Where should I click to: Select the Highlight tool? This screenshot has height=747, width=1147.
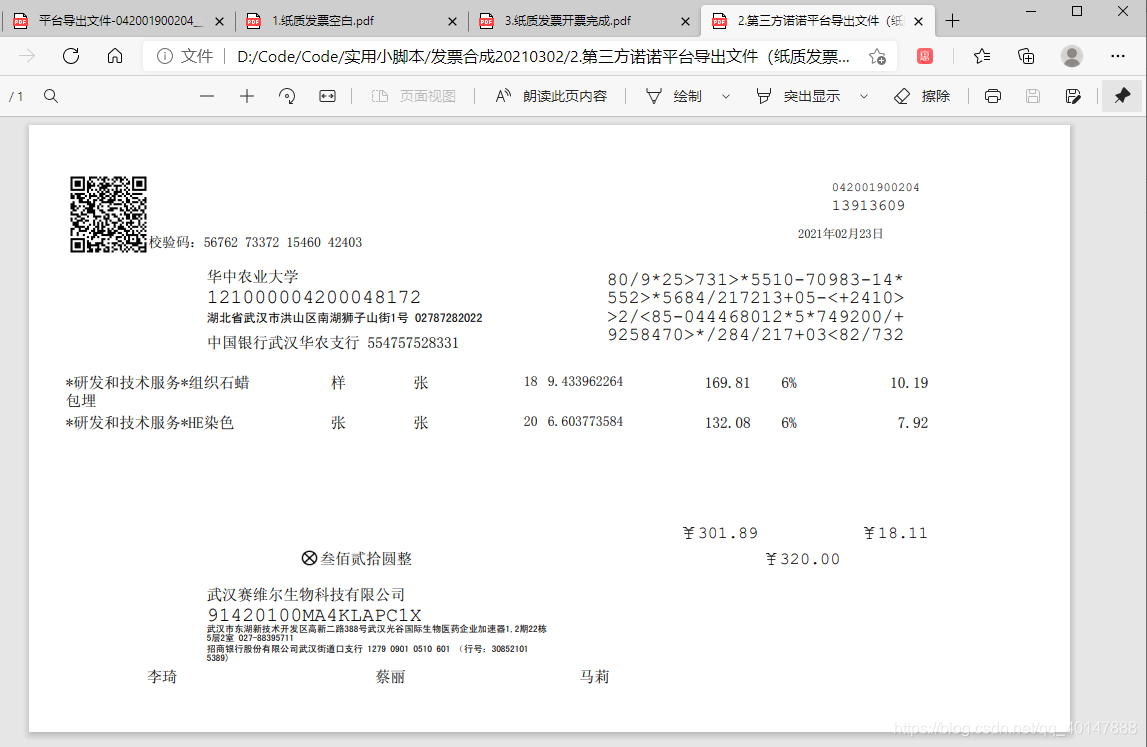click(797, 96)
